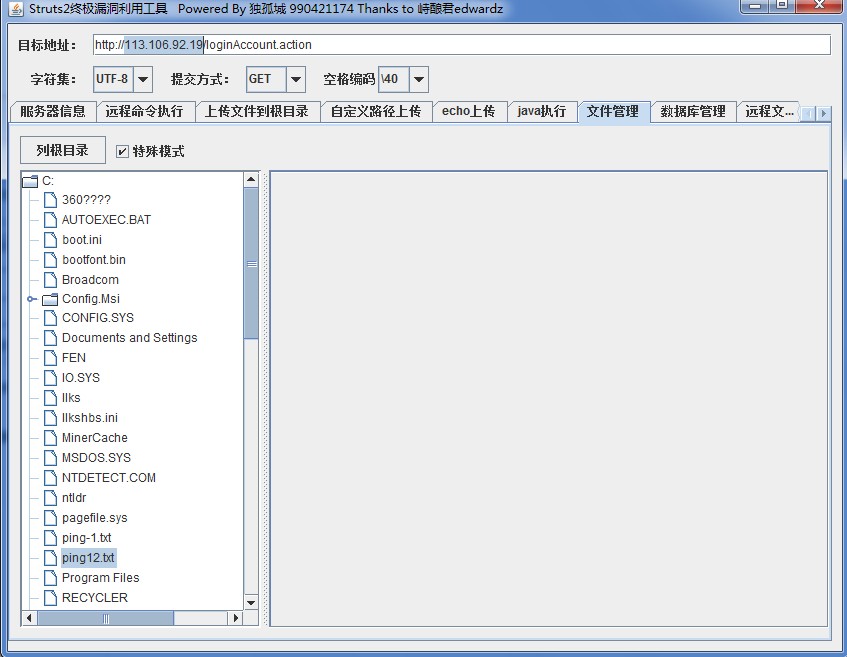Toggle the 特殊模式 checkbox
The image size is (847, 657).
click(122, 151)
